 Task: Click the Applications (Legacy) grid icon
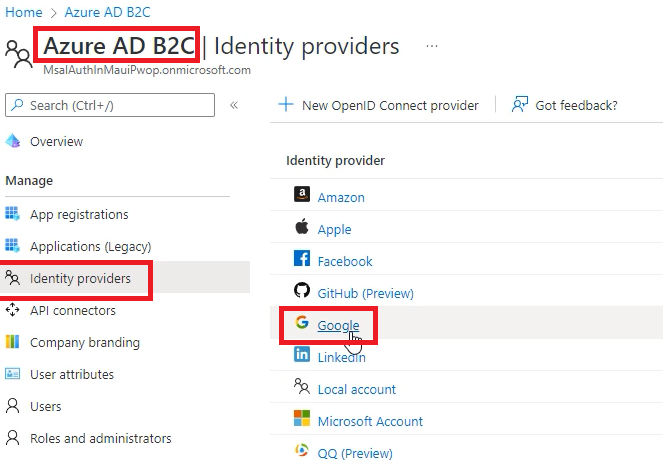(12, 246)
